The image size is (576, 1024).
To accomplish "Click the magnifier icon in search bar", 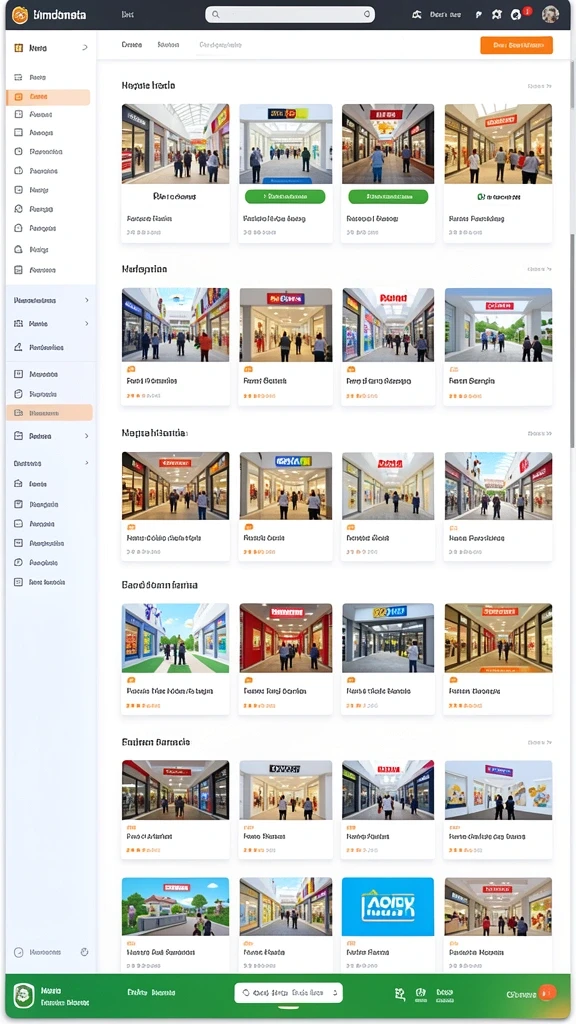I will (x=216, y=14).
